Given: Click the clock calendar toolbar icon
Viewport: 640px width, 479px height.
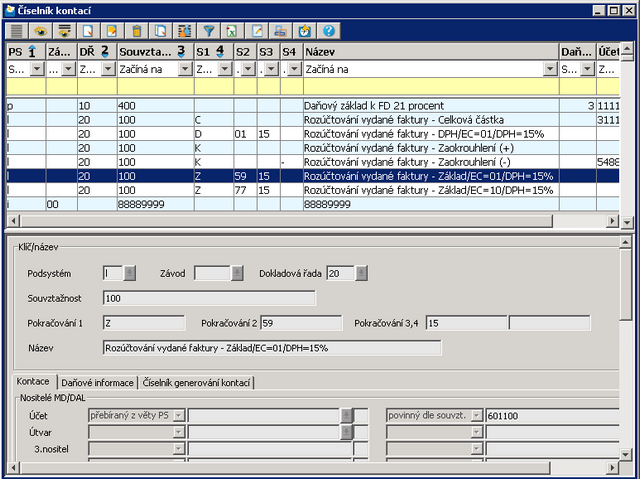Looking at the screenshot, I should click(305, 31).
